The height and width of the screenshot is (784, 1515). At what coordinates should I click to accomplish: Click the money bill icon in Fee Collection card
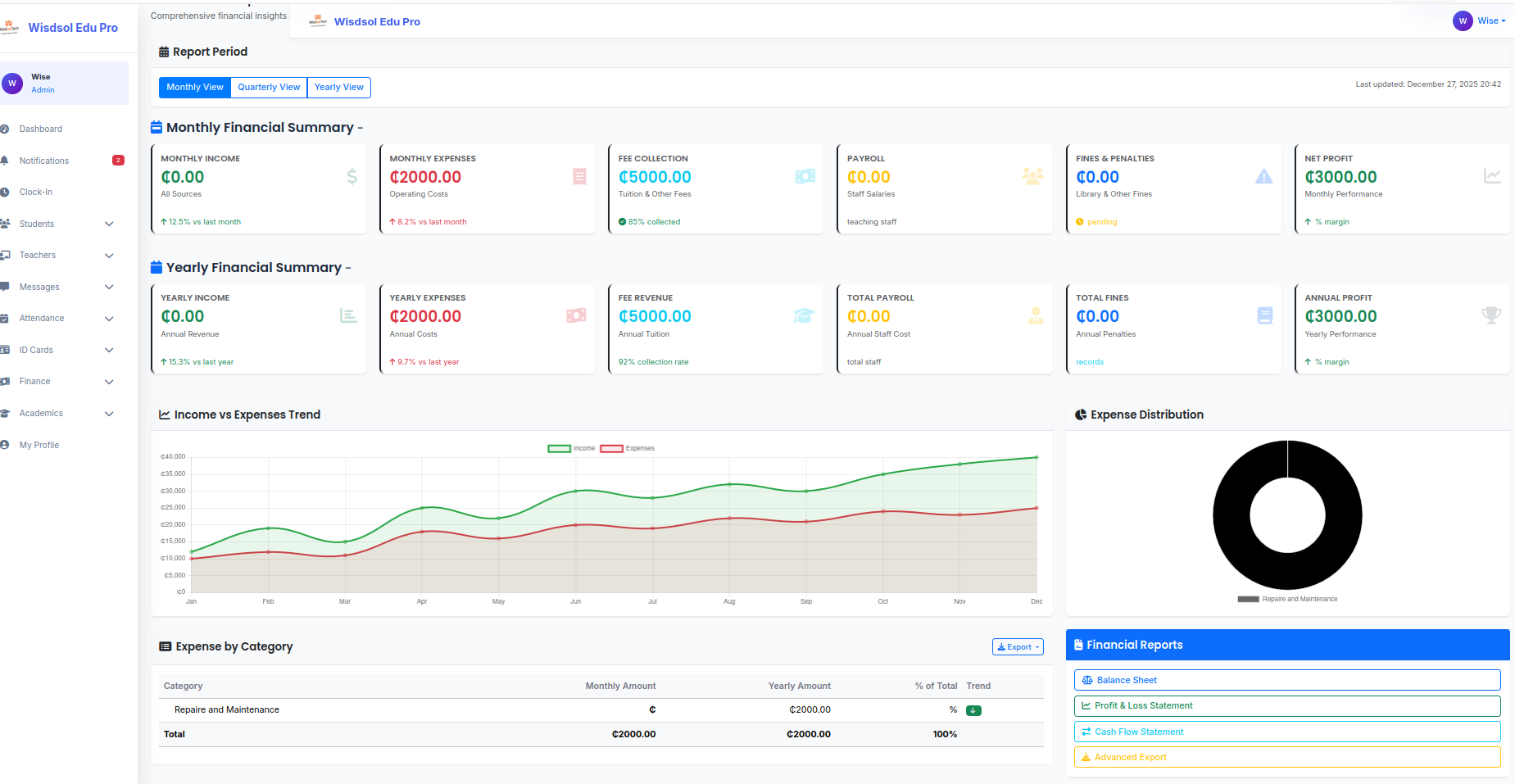[805, 176]
